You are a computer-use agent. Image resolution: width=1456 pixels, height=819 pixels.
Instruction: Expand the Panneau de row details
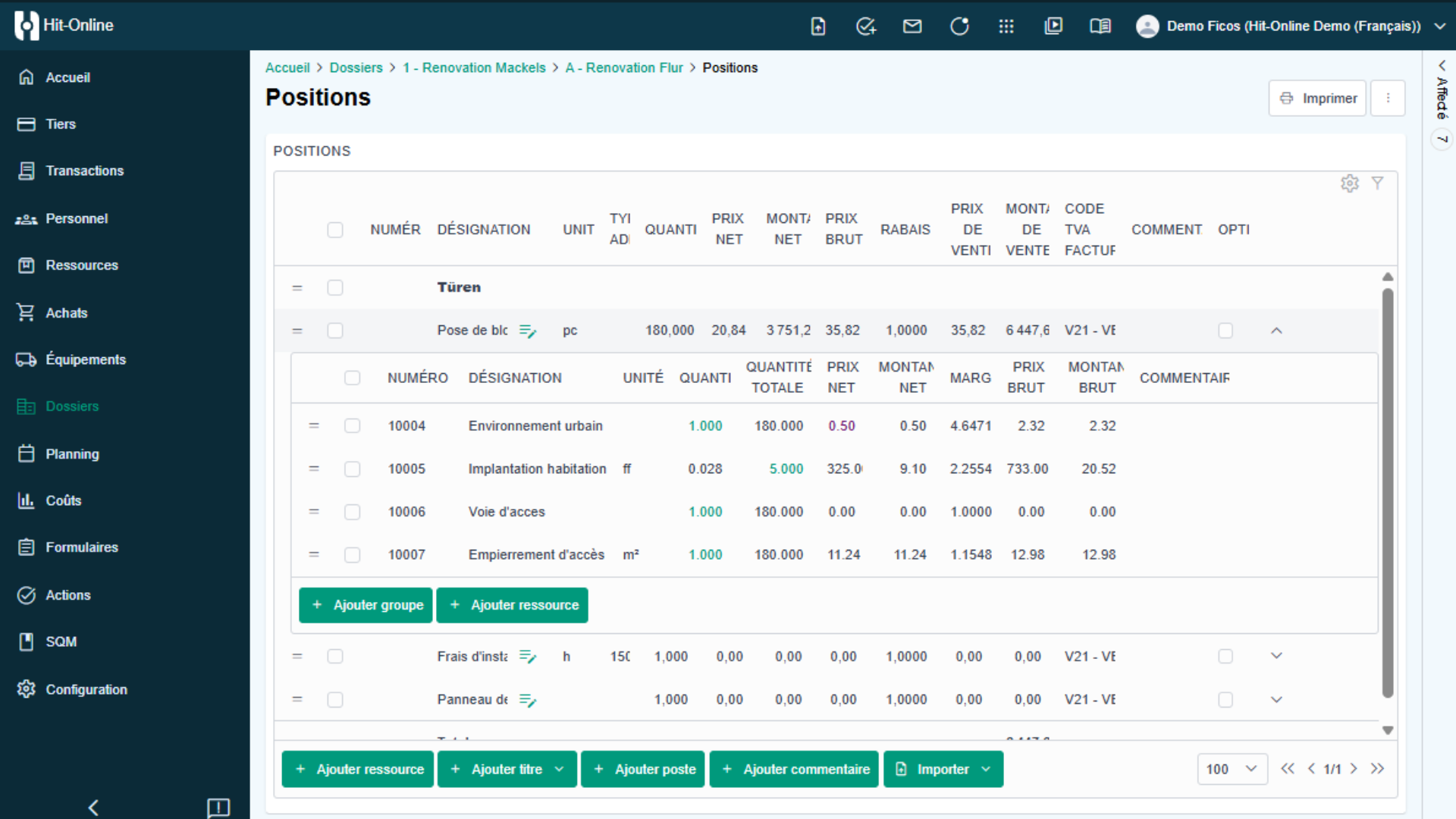click(1277, 700)
